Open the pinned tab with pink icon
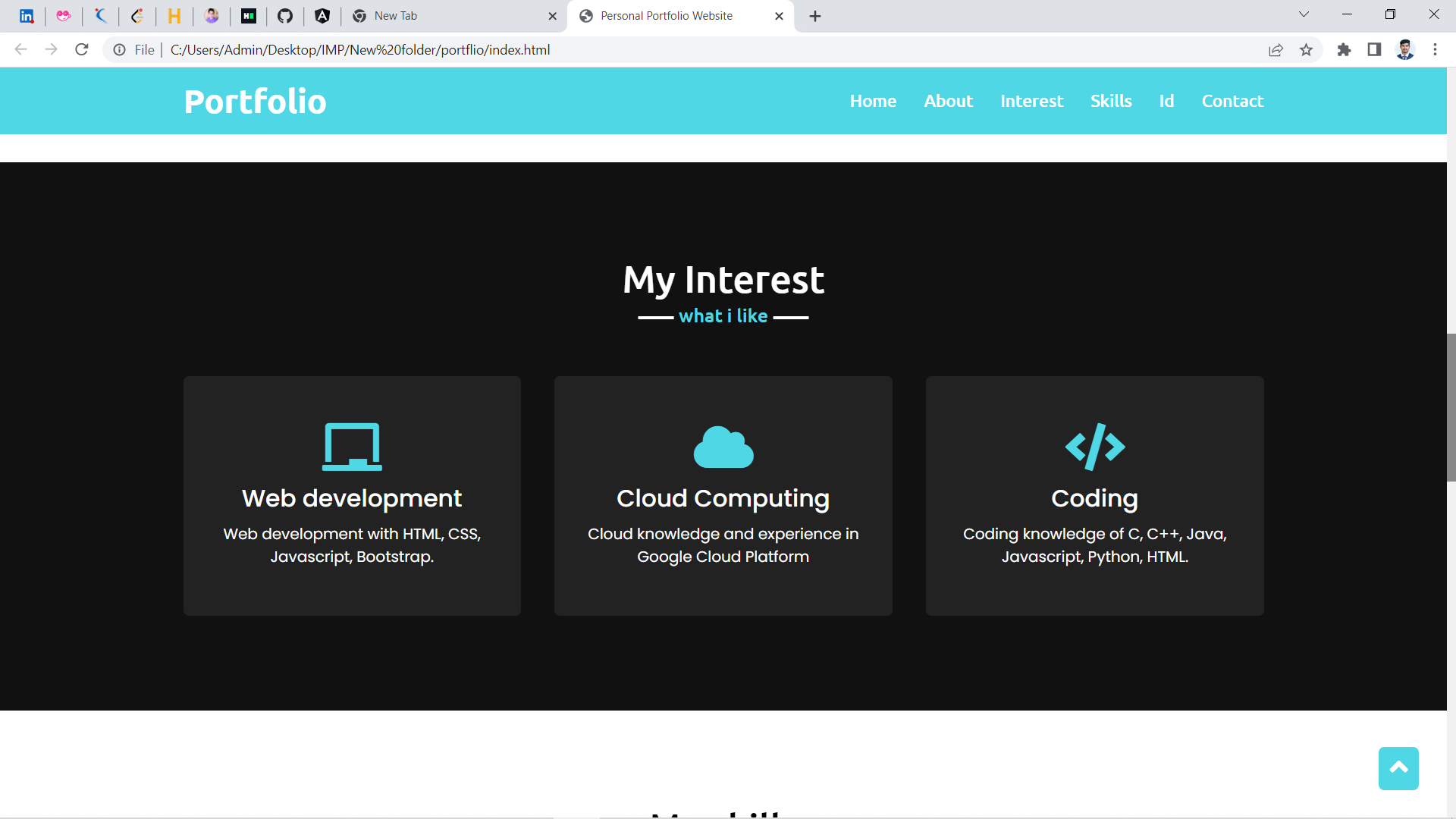This screenshot has width=1456, height=819. click(x=64, y=16)
